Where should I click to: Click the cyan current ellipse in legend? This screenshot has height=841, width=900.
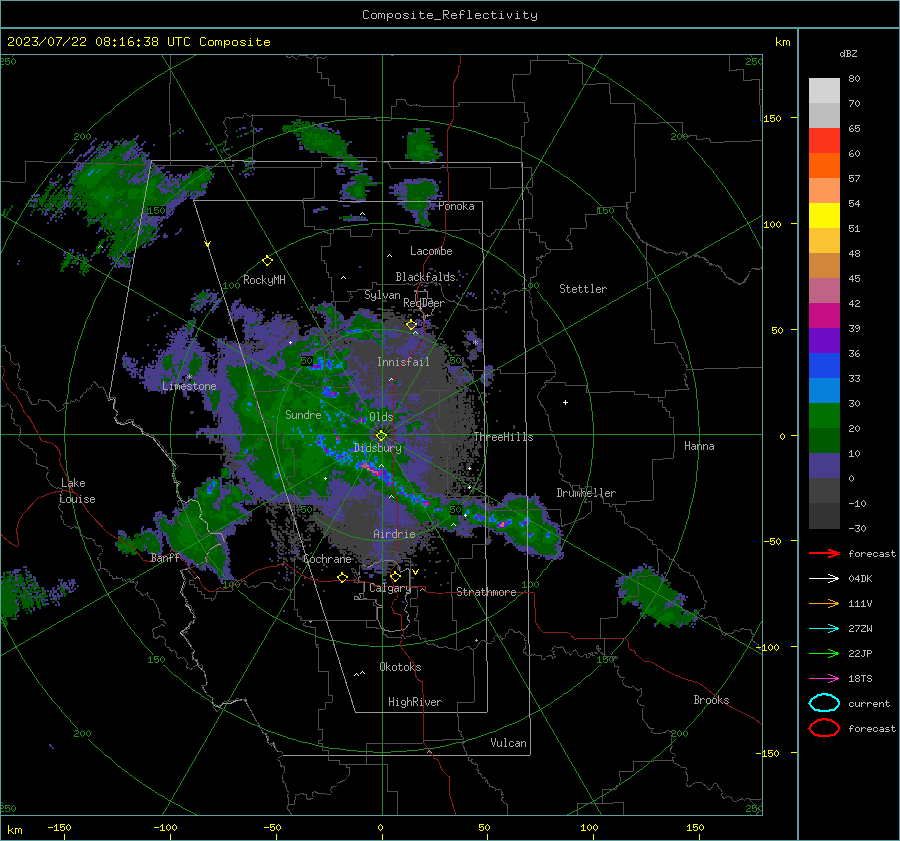(824, 703)
